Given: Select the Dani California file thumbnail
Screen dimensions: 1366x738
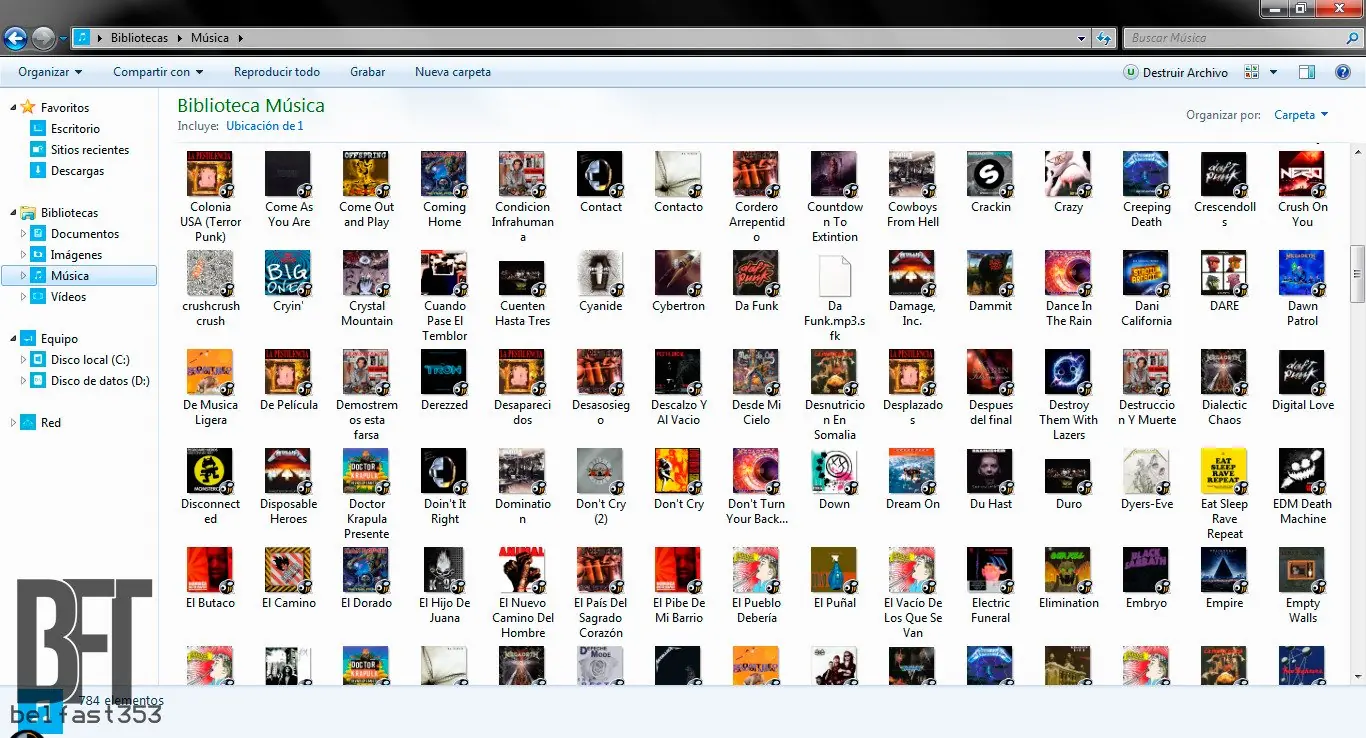Looking at the screenshot, I should pos(1146,273).
